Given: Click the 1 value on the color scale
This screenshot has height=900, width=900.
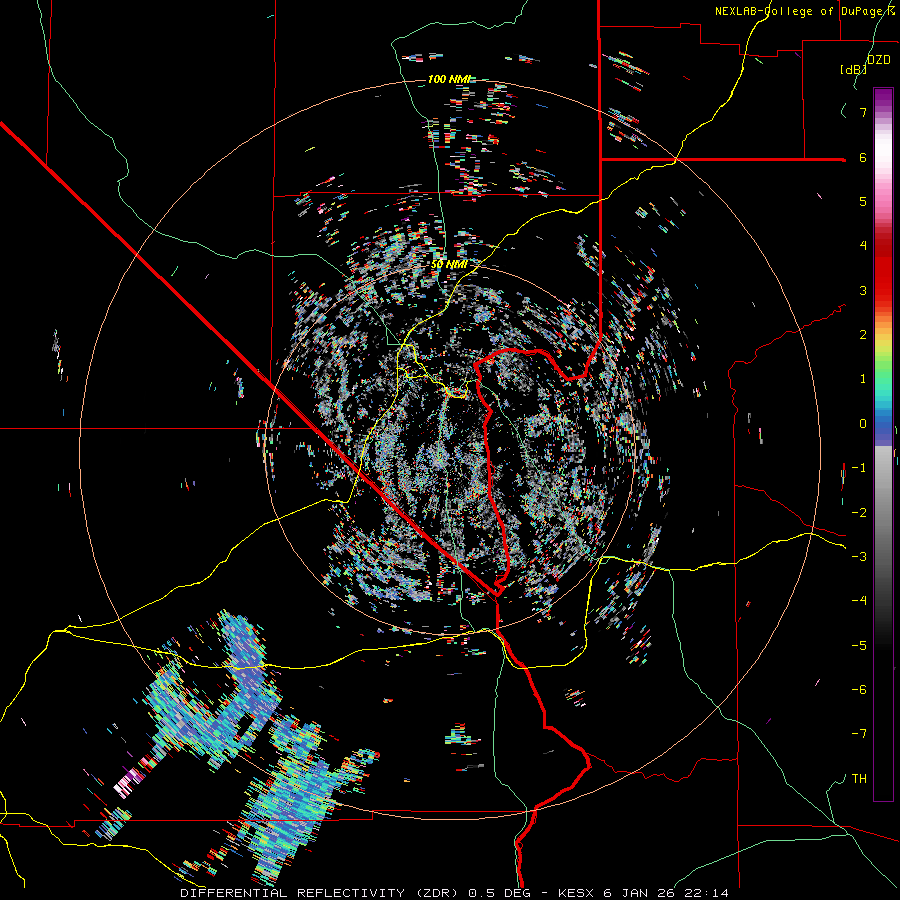Looking at the screenshot, I should [863, 379].
